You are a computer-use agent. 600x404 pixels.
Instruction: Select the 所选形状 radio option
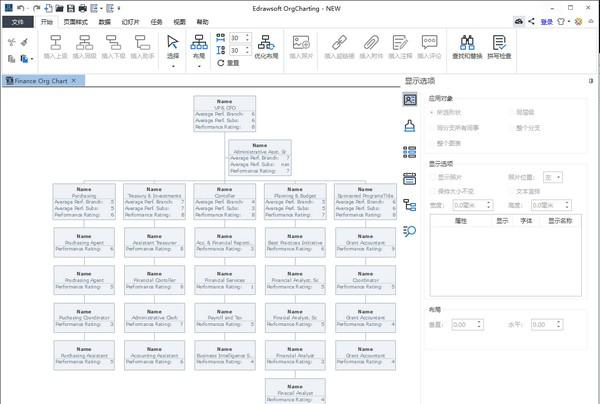(x=431, y=112)
